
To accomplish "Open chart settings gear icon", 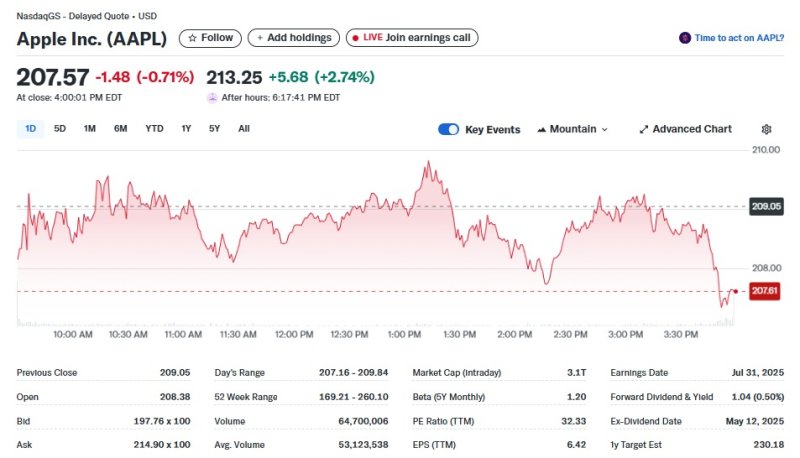I will click(x=766, y=130).
